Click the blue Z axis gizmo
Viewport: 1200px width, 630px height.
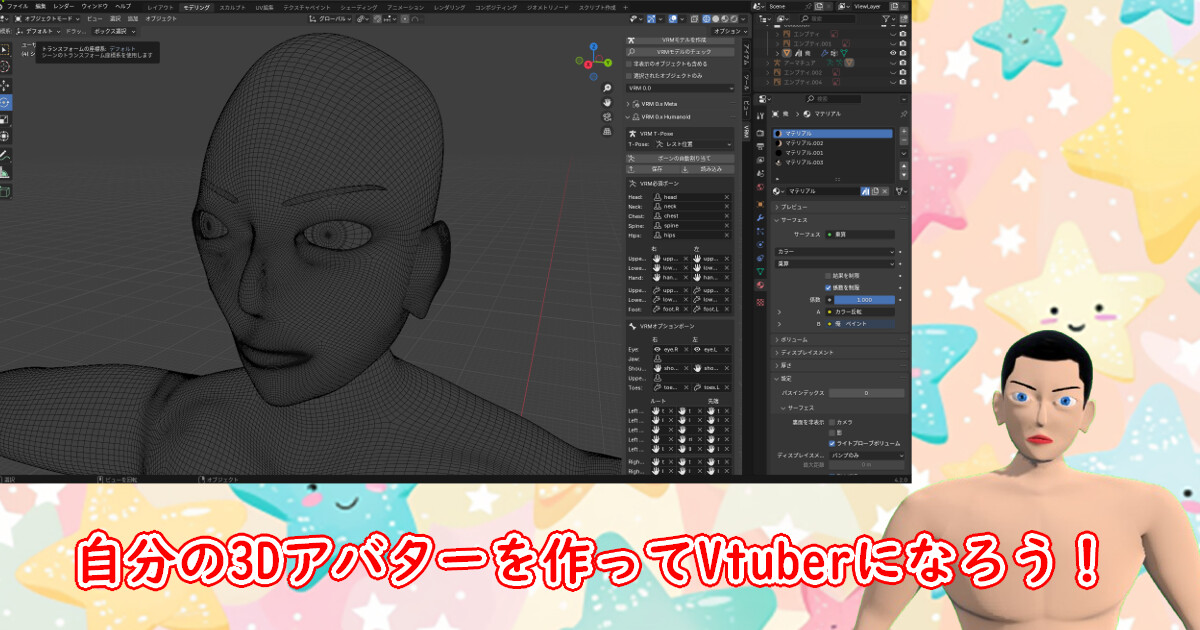click(593, 47)
